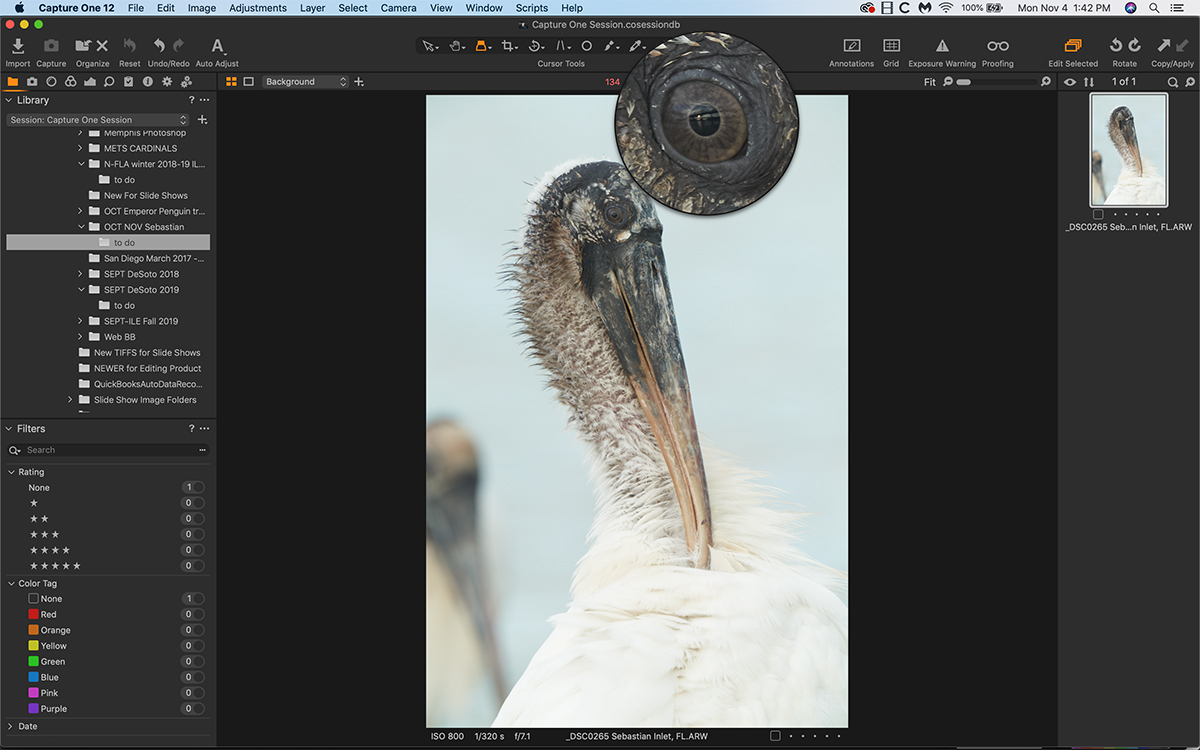Image resolution: width=1200 pixels, height=750 pixels.
Task: Click the Filters search field
Action: pyautogui.click(x=108, y=450)
